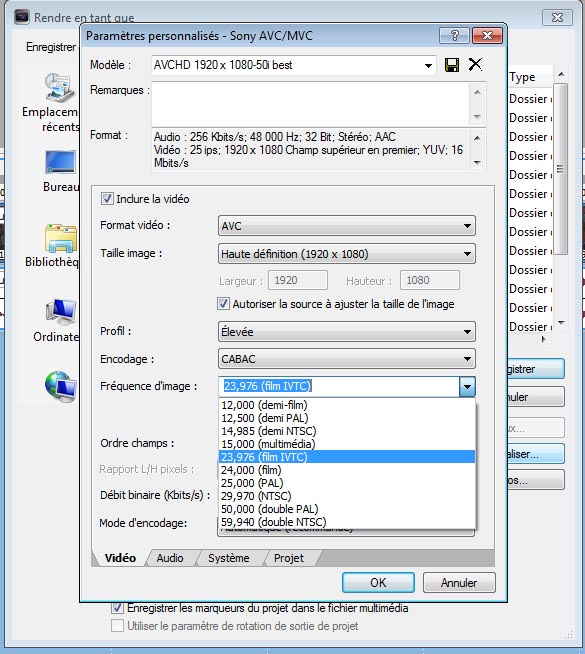Expand the Modèle dropdown
Viewport: 585px width, 654px height.
428,65
